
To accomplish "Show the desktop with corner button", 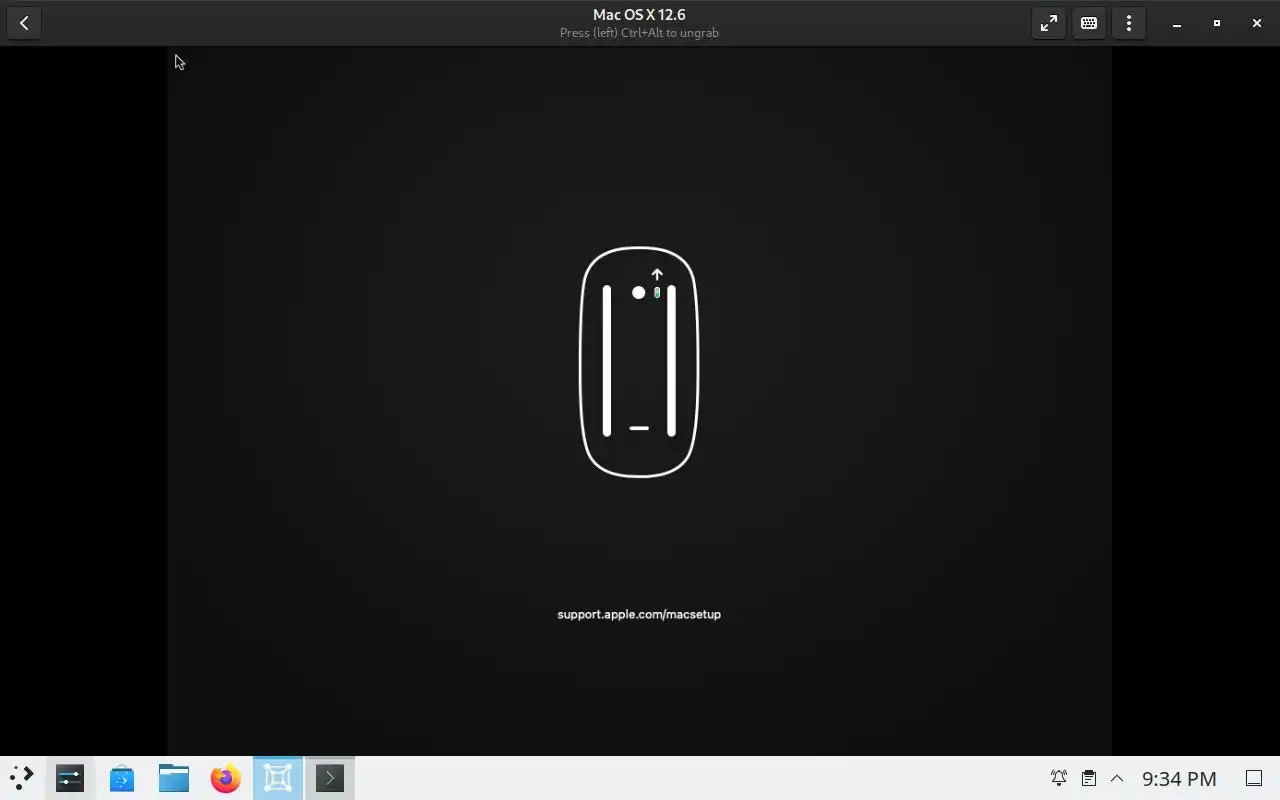I will click(1253, 778).
